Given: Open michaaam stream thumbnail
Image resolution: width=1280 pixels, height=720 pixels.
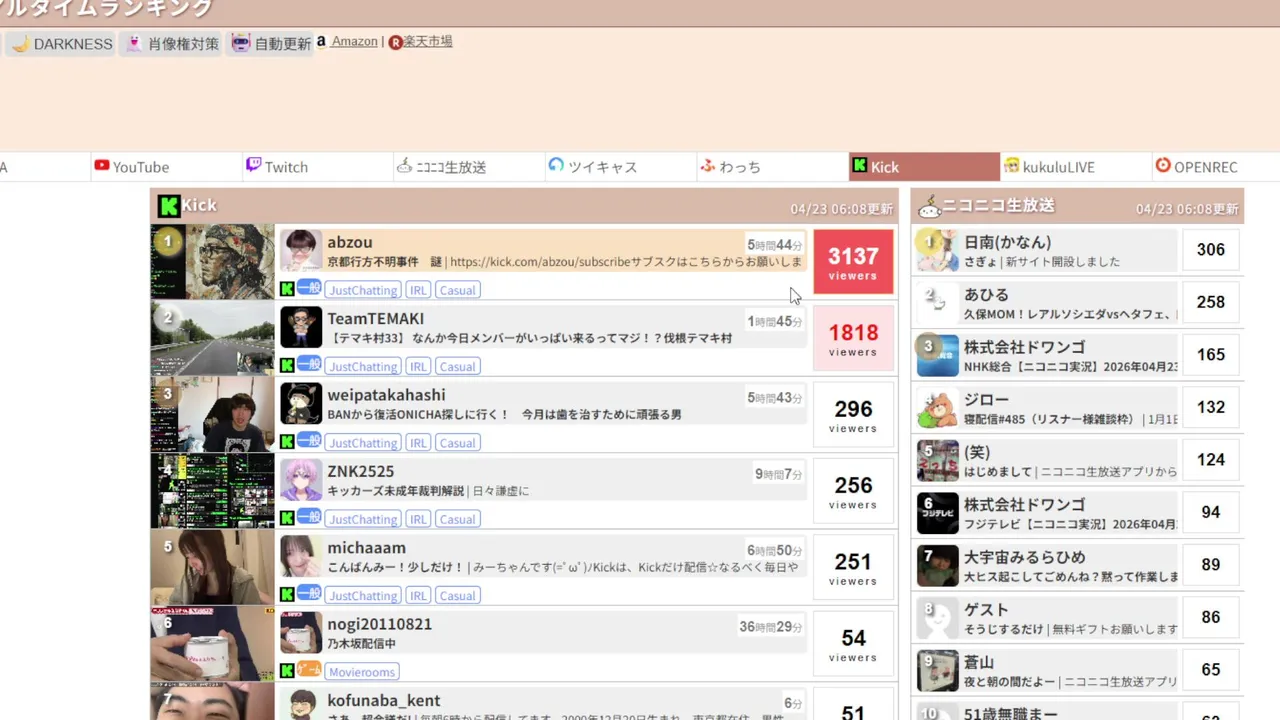Looking at the screenshot, I should (212, 568).
